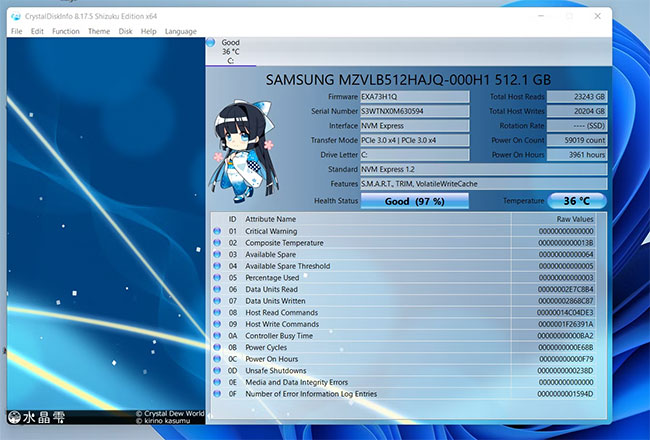650x440 pixels.
Task: Open the Function menu
Action: (66, 31)
